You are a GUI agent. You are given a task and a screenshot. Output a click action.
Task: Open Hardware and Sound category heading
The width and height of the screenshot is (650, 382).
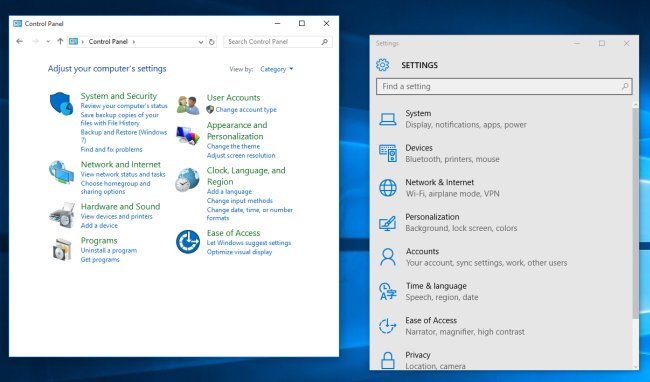pos(120,207)
